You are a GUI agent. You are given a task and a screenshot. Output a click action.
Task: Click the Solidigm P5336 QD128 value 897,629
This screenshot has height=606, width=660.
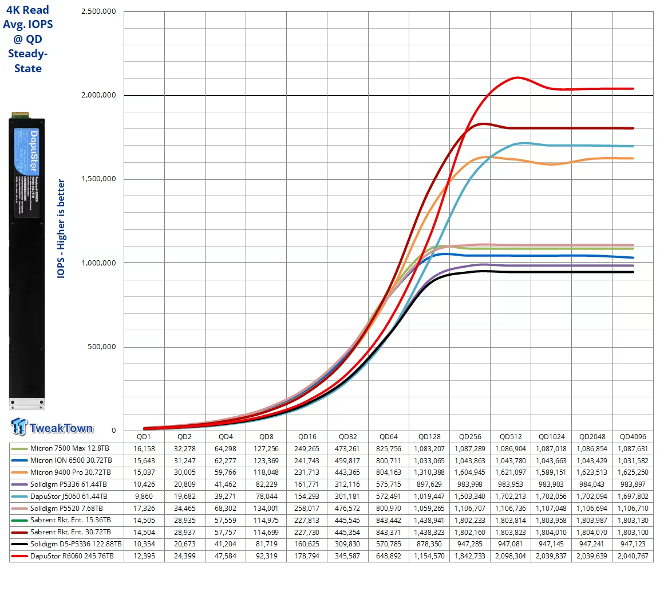click(x=429, y=484)
